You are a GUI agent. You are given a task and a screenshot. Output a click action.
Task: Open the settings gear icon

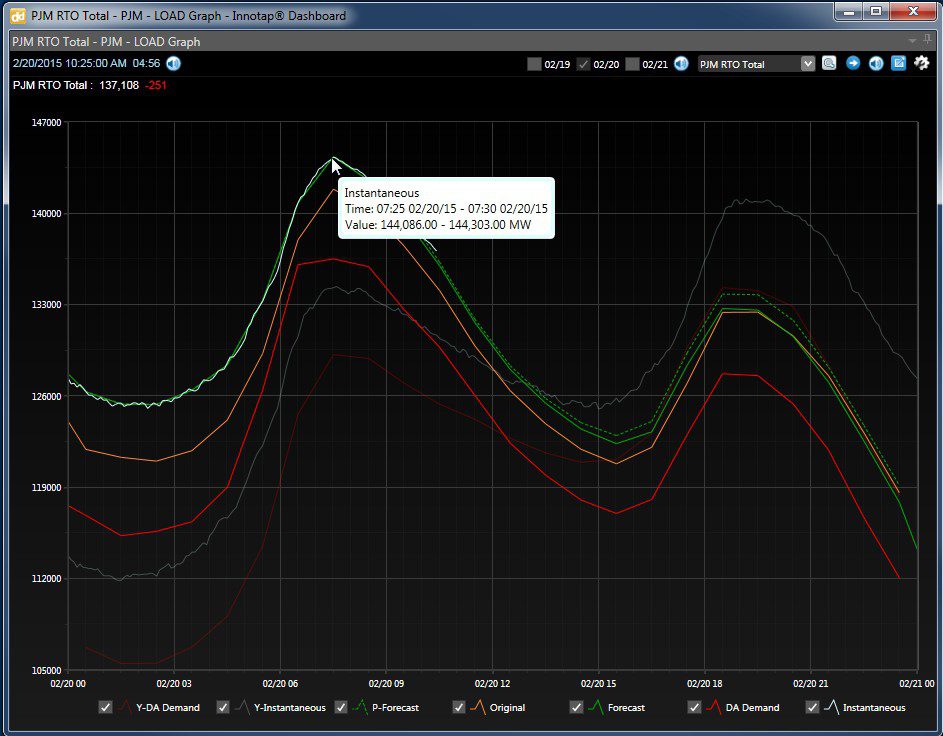(x=921, y=63)
